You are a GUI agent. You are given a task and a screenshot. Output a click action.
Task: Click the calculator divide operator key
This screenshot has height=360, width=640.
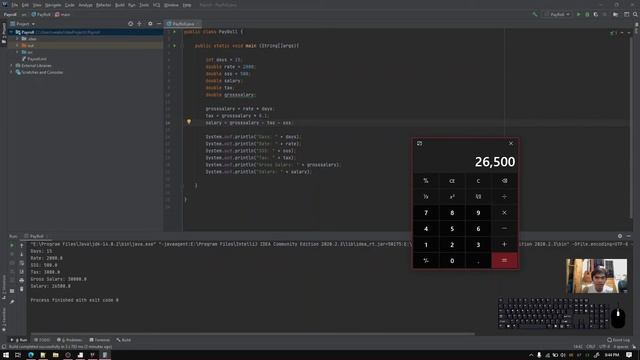504,197
